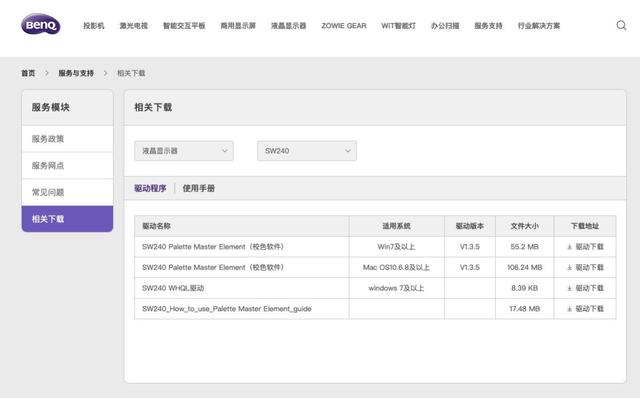The width and height of the screenshot is (640, 398).
Task: Open the 智能交互平板 menu
Action: click(184, 26)
